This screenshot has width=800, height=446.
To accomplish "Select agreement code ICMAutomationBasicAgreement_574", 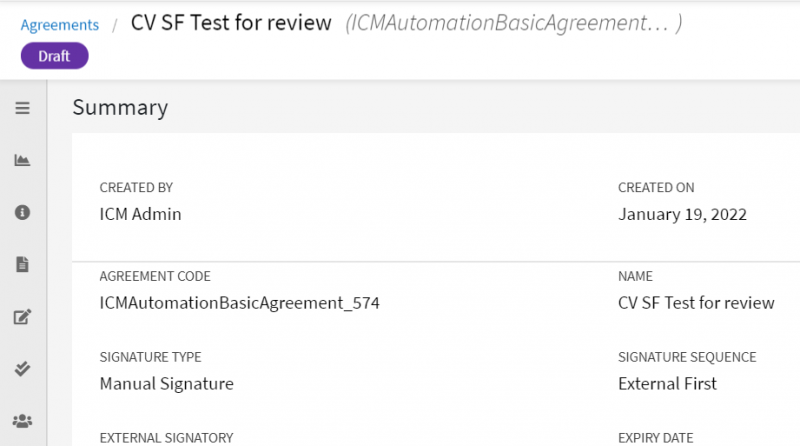I will tap(240, 302).
